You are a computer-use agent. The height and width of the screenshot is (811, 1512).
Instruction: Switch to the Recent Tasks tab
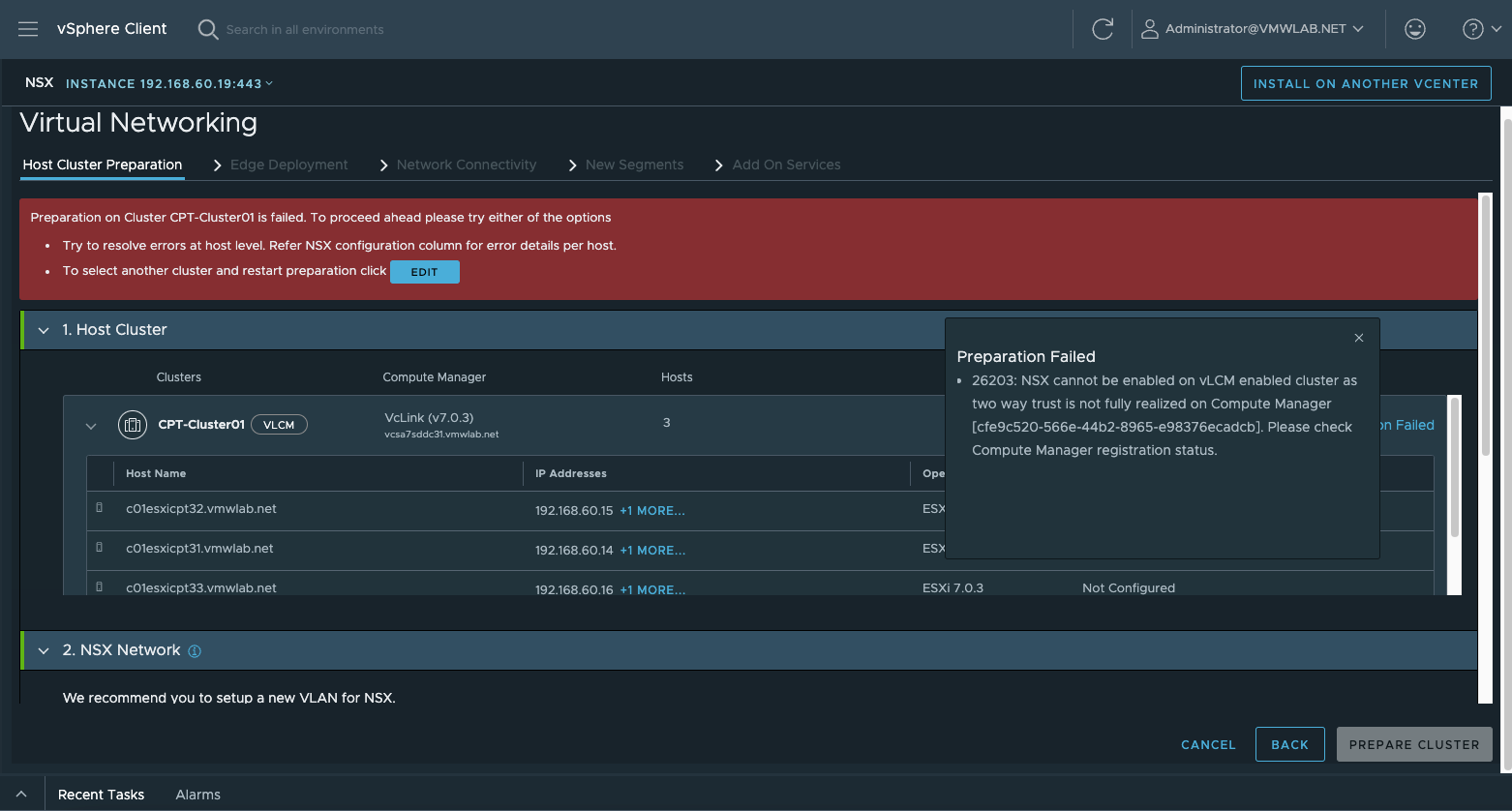101,795
